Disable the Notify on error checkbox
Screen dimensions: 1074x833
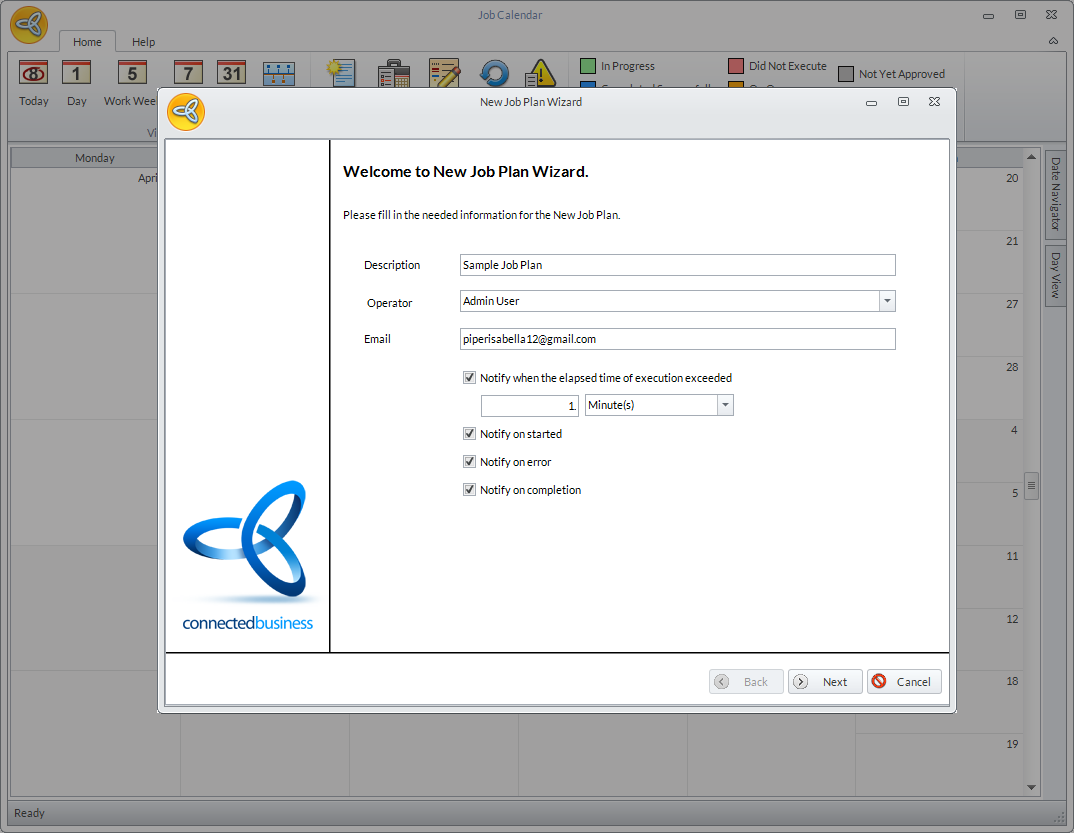pyautogui.click(x=469, y=462)
